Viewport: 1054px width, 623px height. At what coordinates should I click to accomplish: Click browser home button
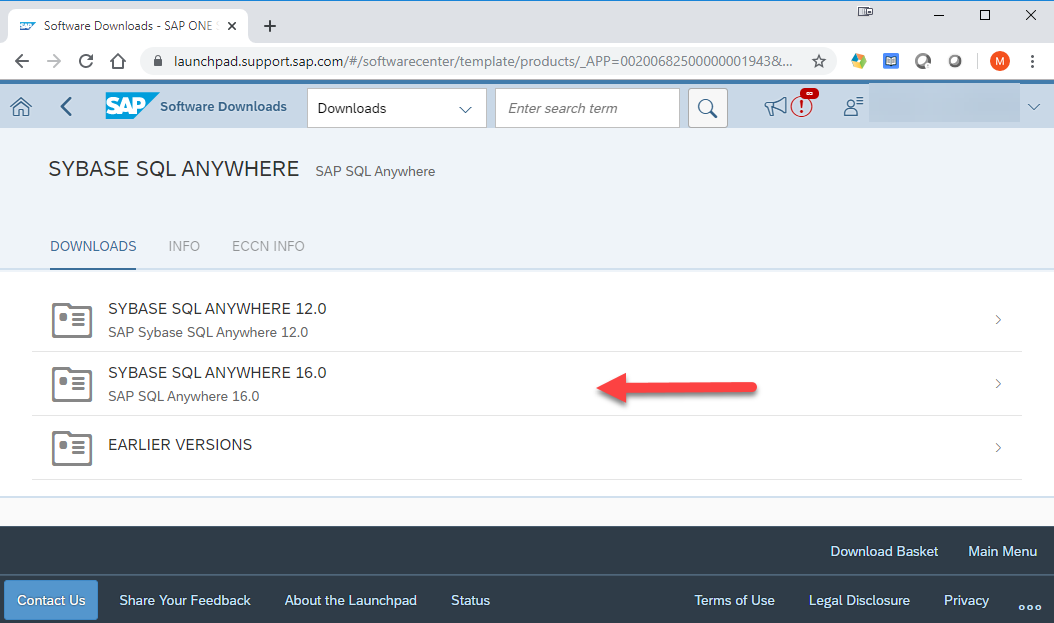(118, 61)
